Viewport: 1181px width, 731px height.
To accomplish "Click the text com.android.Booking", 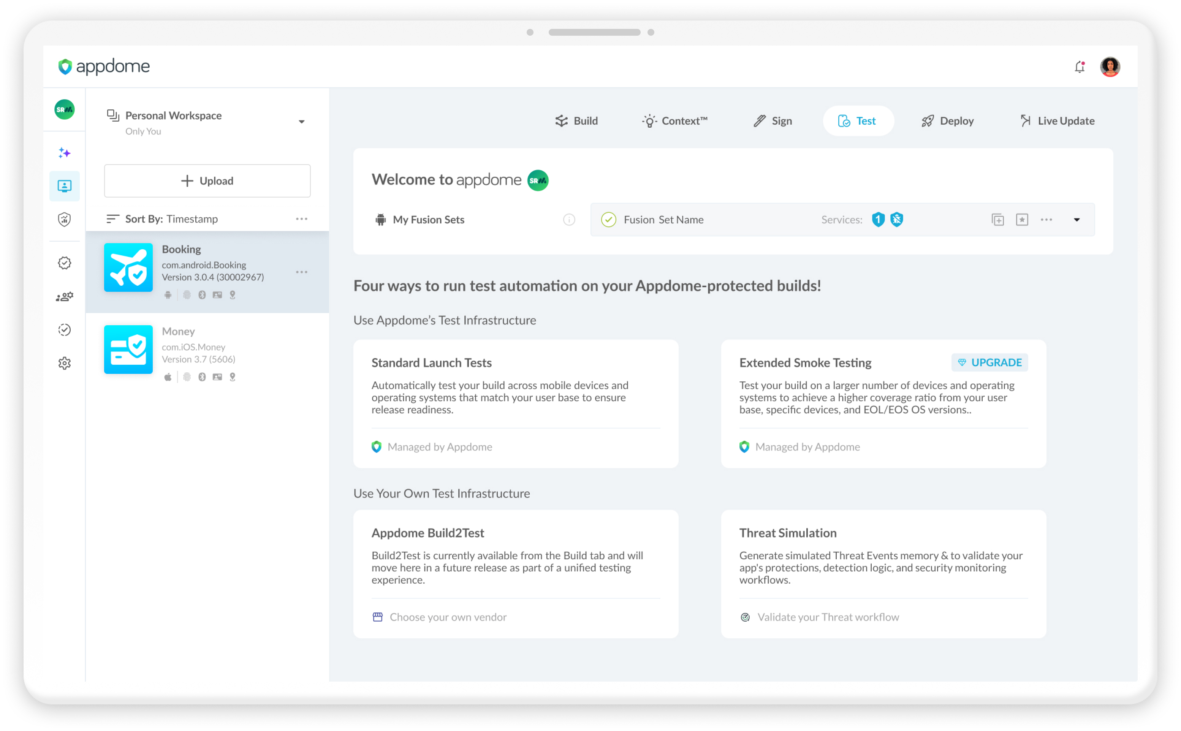I will [204, 265].
